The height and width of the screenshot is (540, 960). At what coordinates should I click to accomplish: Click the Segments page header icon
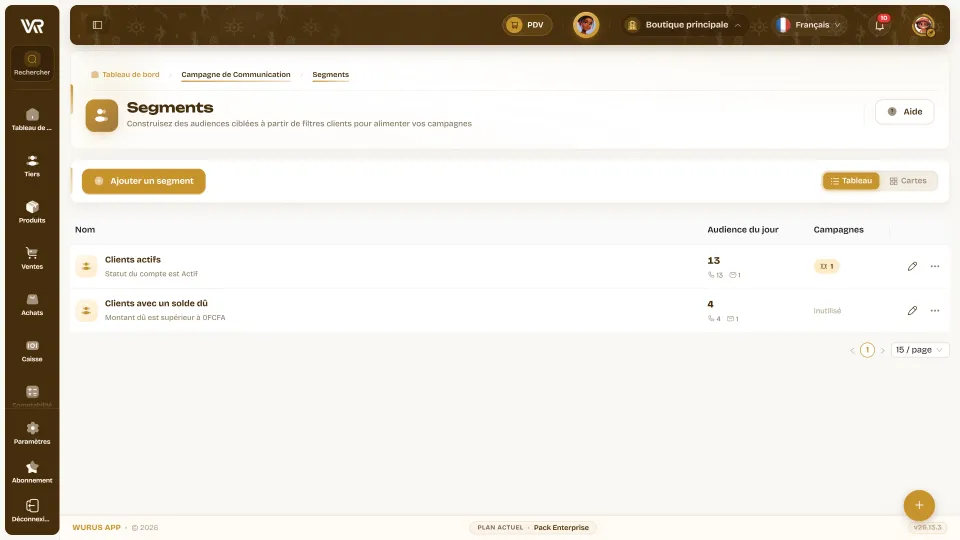pyautogui.click(x=102, y=115)
